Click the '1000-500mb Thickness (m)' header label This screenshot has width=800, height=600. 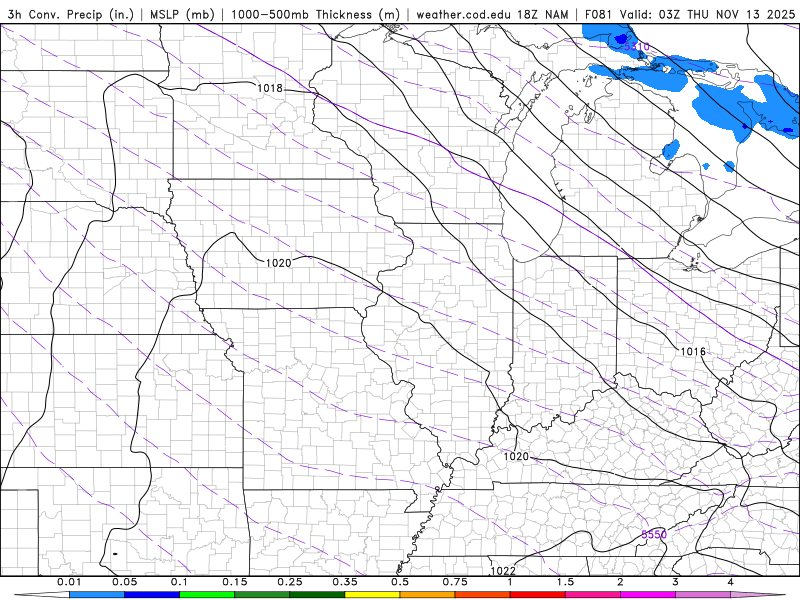(x=315, y=14)
